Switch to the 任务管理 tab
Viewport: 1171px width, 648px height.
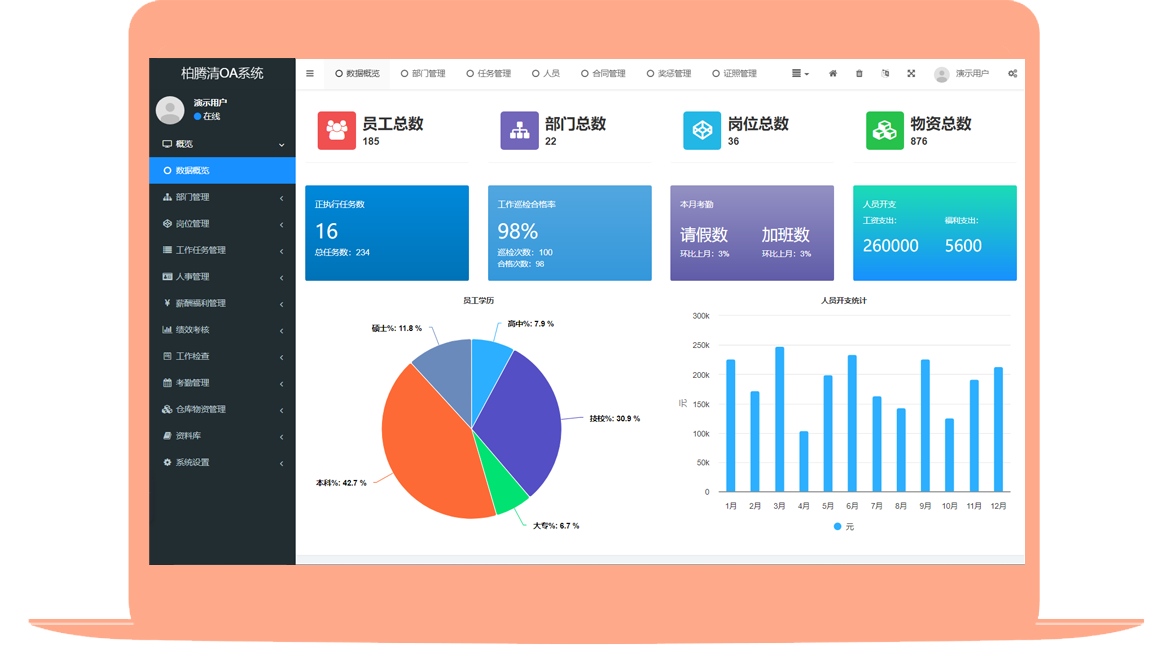click(489, 73)
